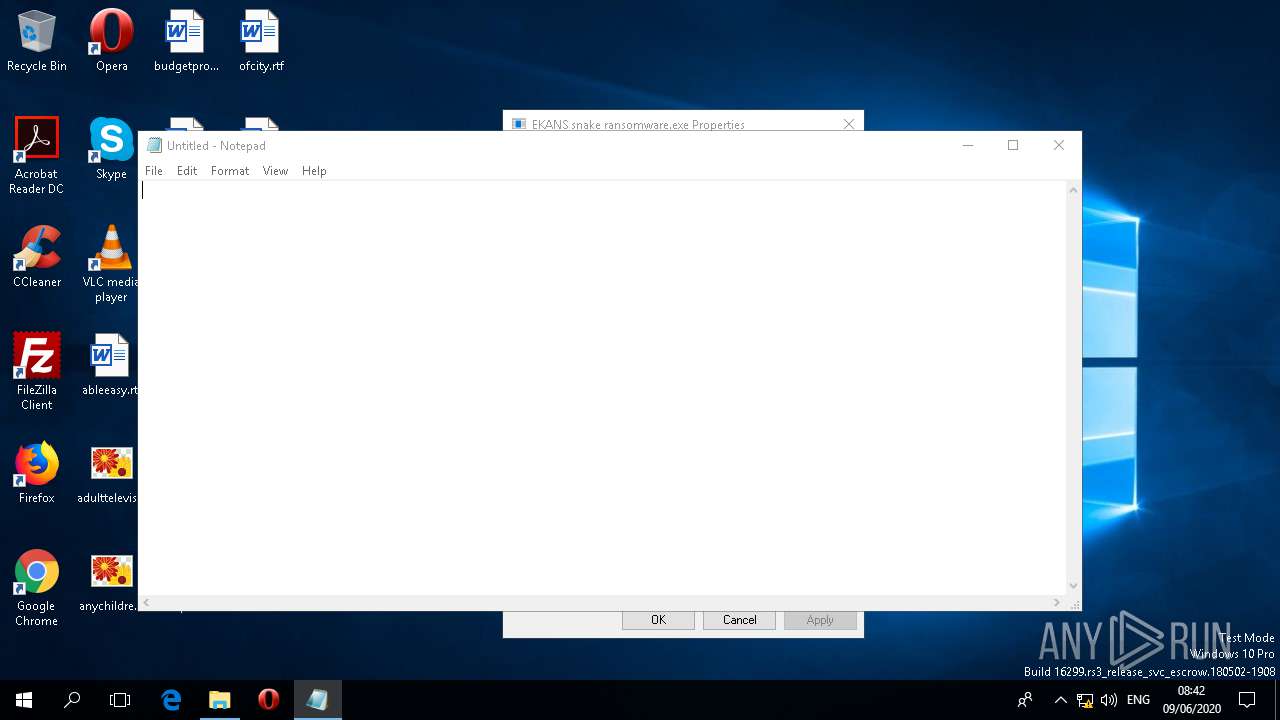Viewport: 1280px width, 720px height.
Task: Click Notepad's horizontal scrollbar right arrow
Action: click(x=1057, y=602)
